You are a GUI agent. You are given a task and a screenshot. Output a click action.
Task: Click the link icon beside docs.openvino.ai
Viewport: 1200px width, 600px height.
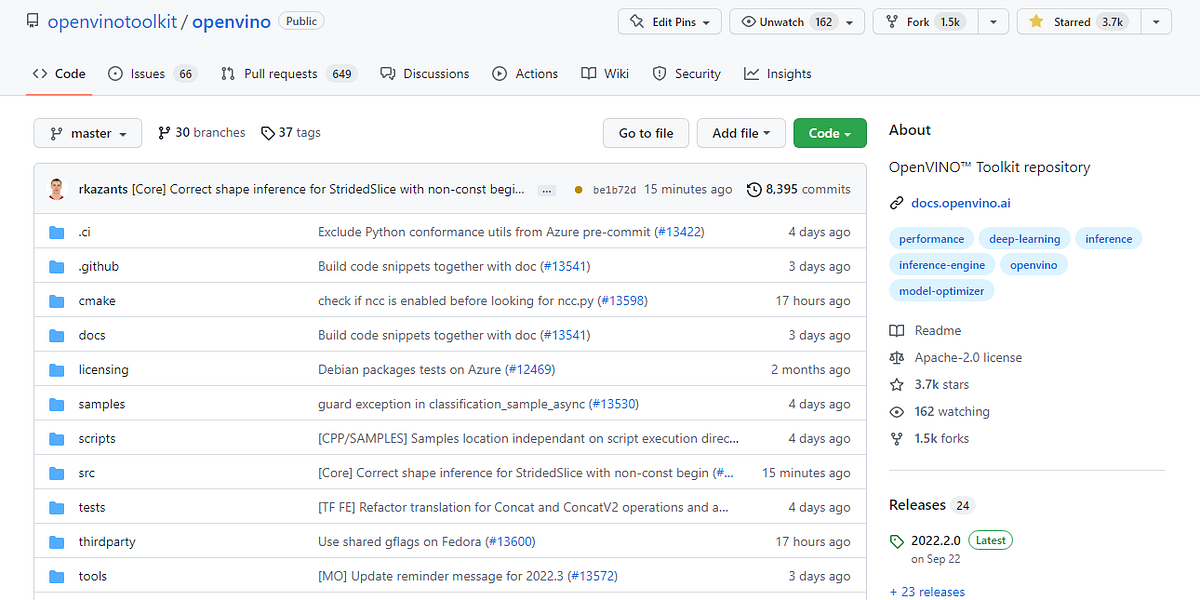pos(897,203)
